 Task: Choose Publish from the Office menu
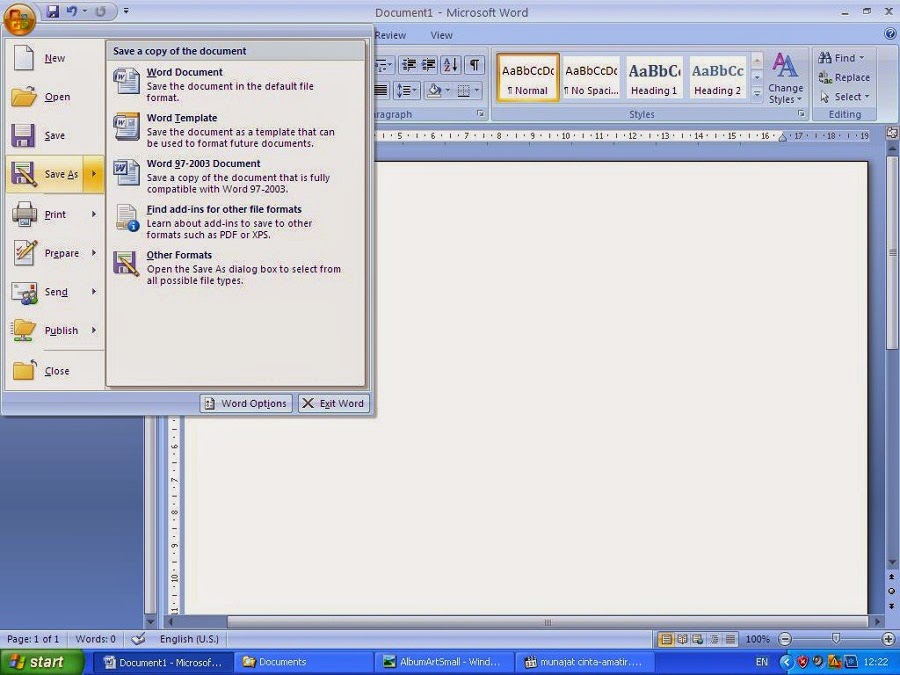pyautogui.click(x=46, y=330)
